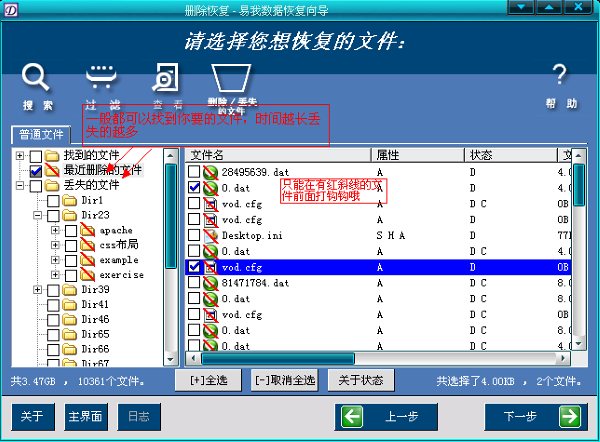Click the 找到的文件 folder icon
Screen dimensions: 600x442
coord(52,155)
